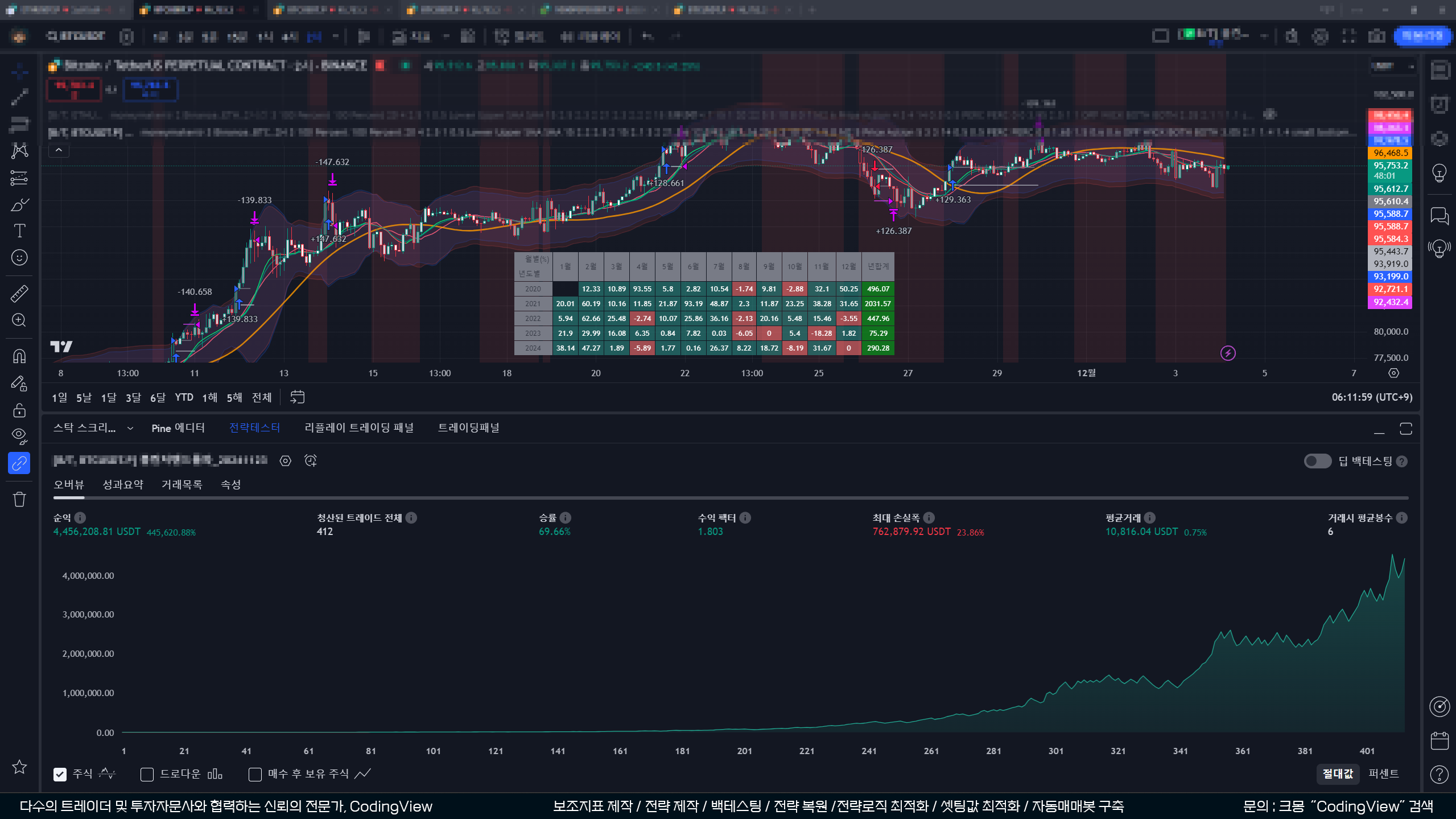Open the Help Center question icon
Viewport: 1456px width, 819px height.
click(x=1439, y=775)
